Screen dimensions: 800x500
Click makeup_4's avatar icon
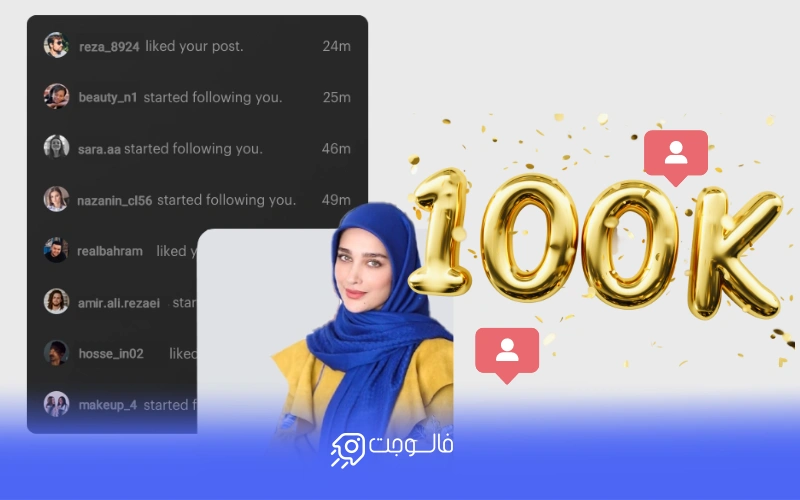pyautogui.click(x=56, y=404)
